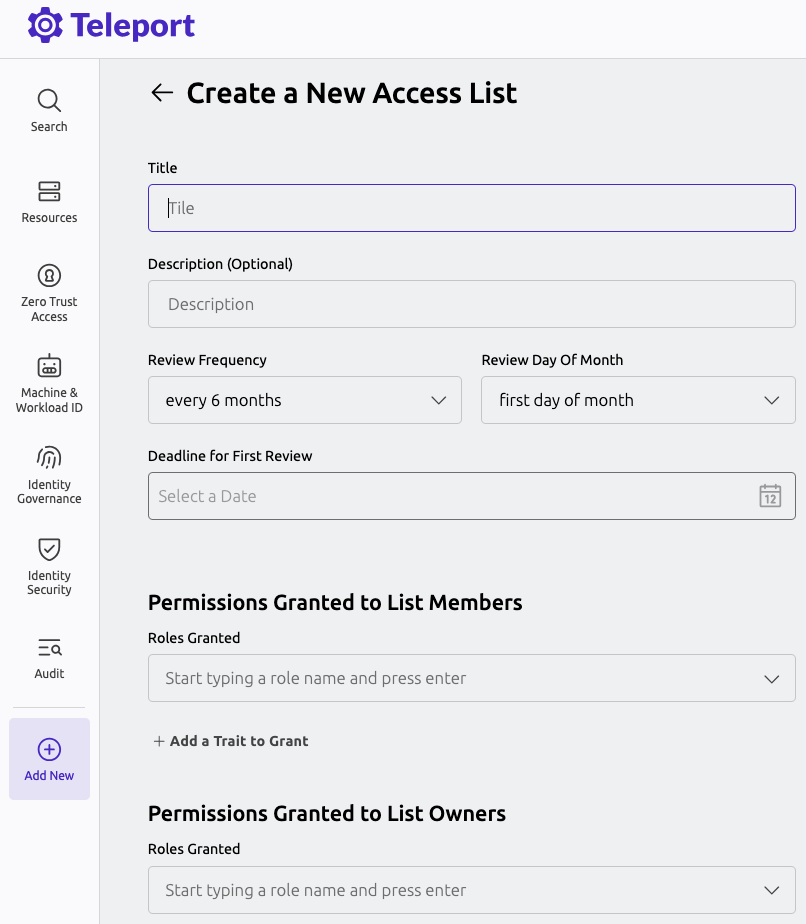Click the back arrow next to the page title
806x924 pixels.
click(161, 92)
